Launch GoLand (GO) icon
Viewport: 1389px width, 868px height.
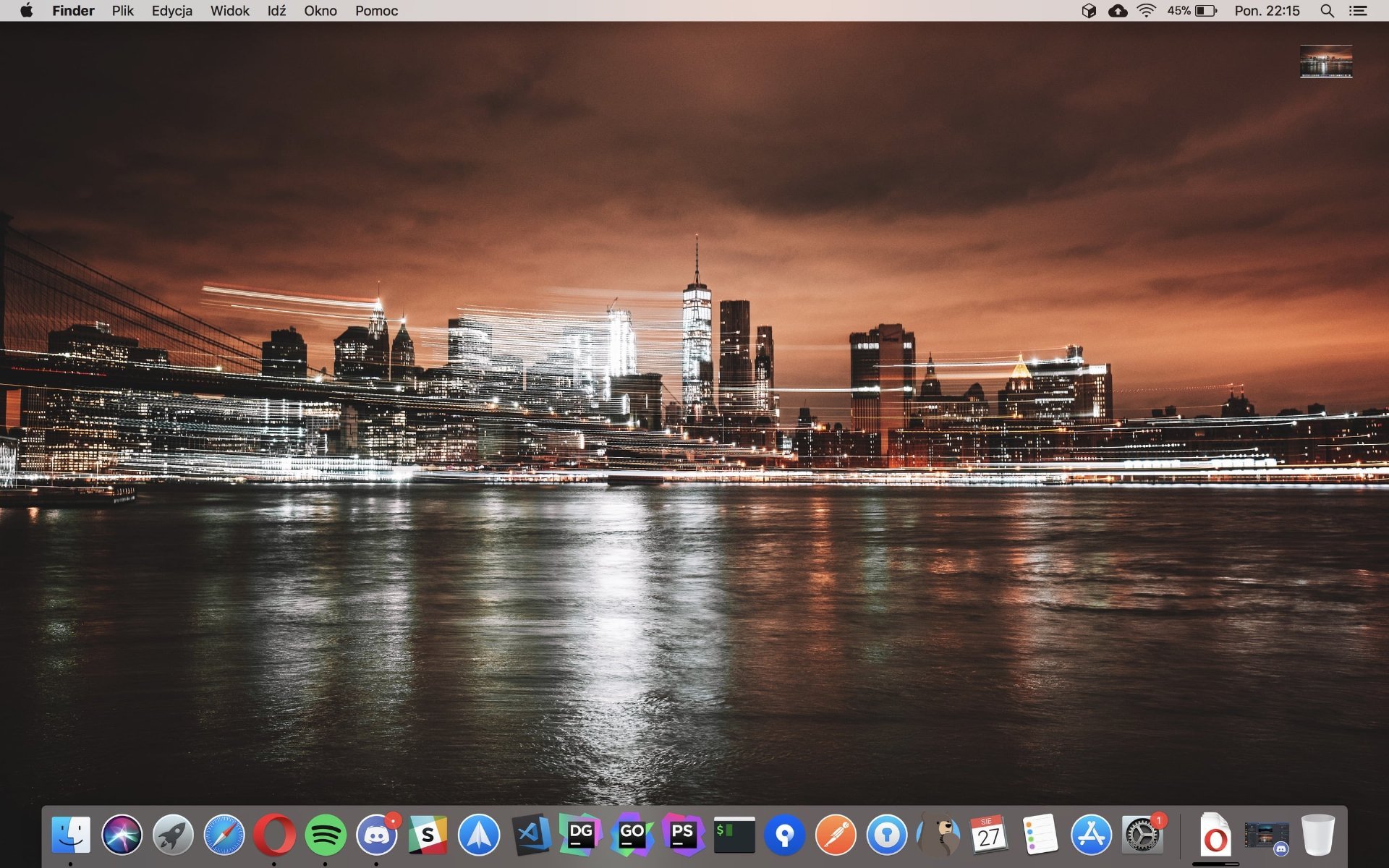point(632,835)
